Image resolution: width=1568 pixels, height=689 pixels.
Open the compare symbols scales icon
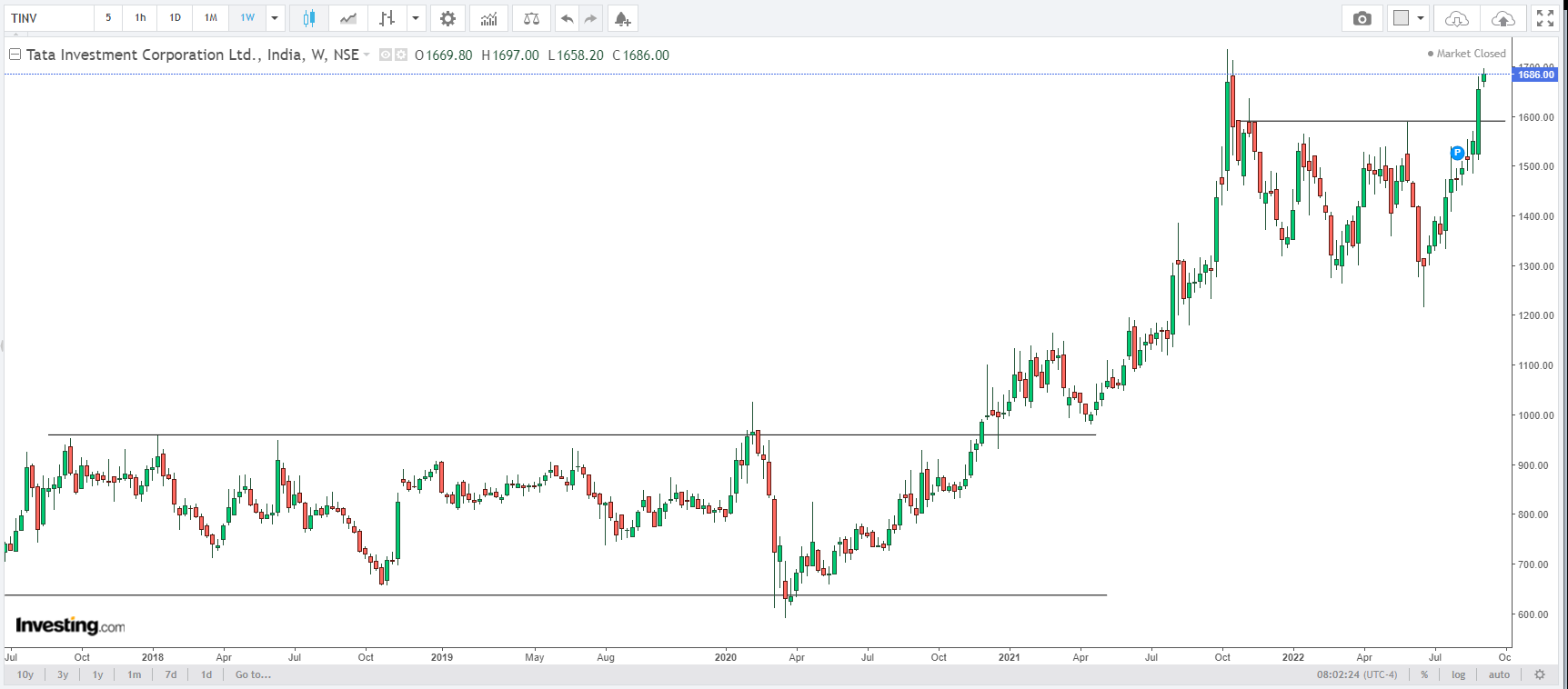click(532, 18)
